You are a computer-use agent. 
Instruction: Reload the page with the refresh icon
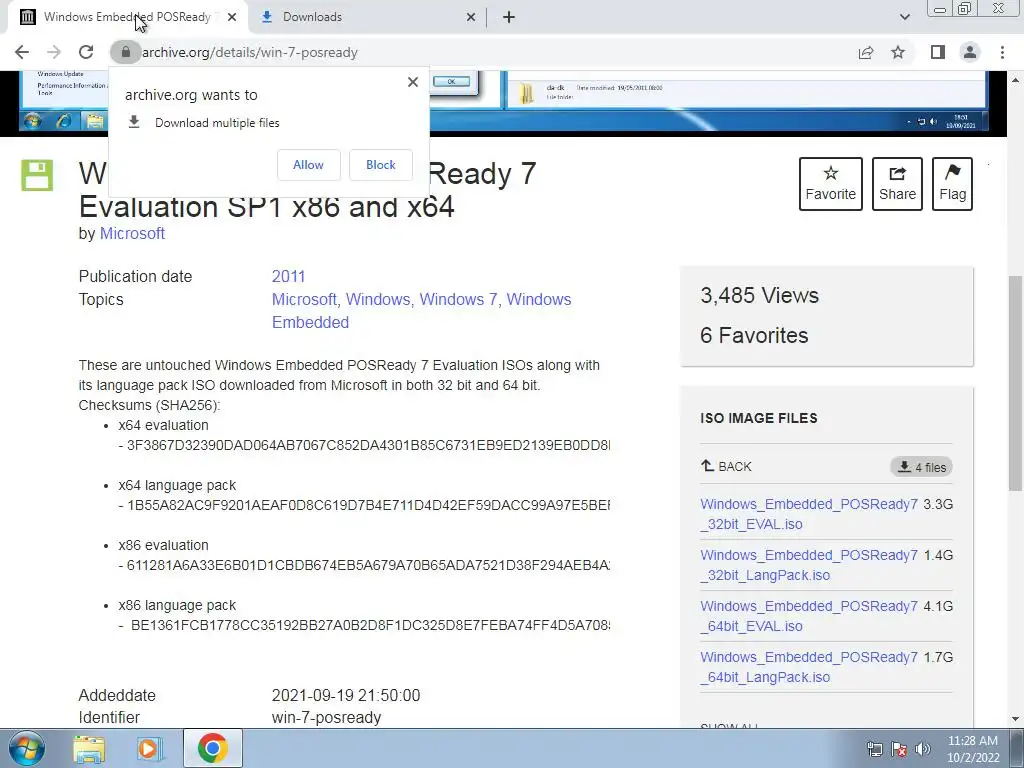pos(86,52)
